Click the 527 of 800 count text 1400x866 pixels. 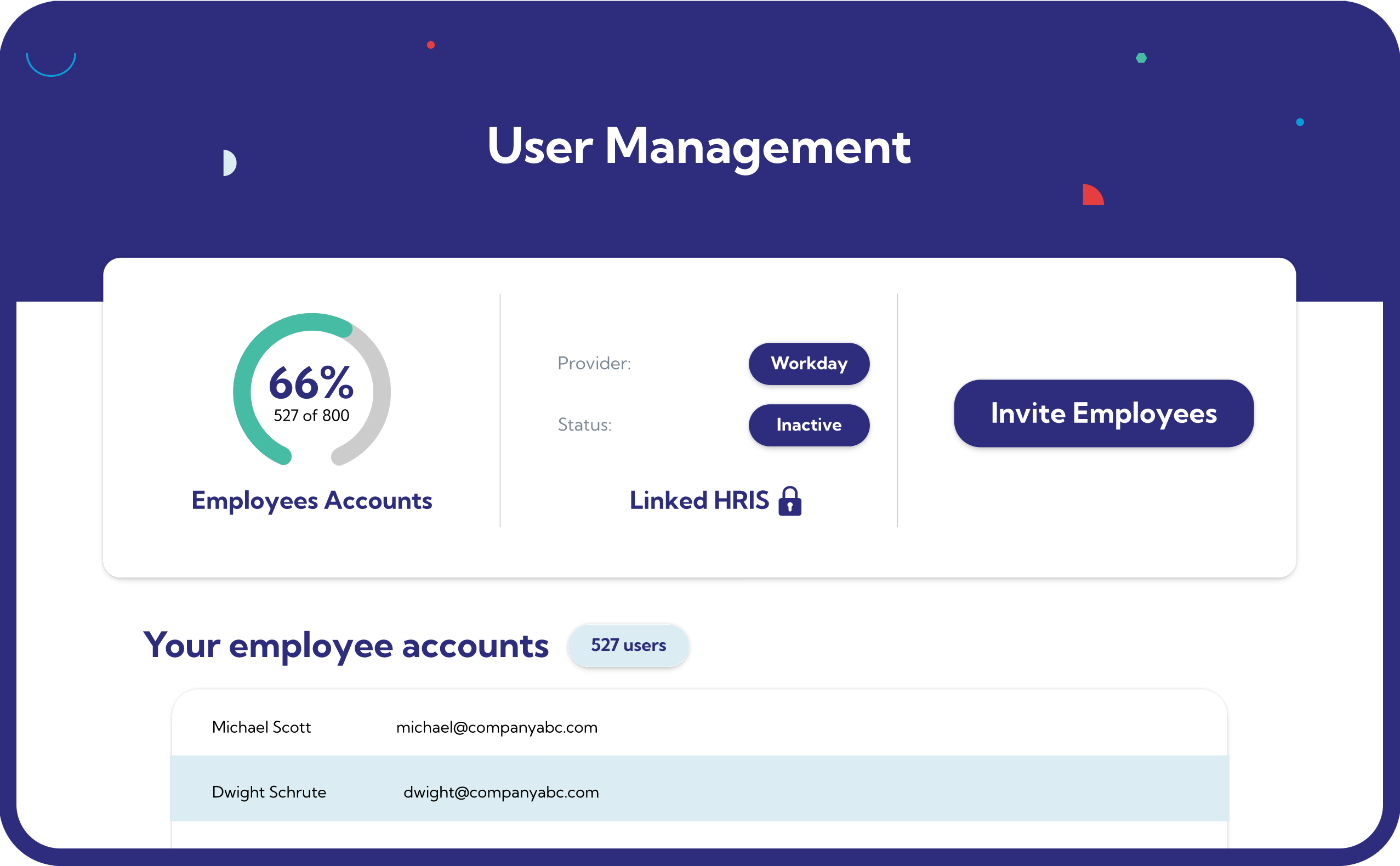coord(311,415)
